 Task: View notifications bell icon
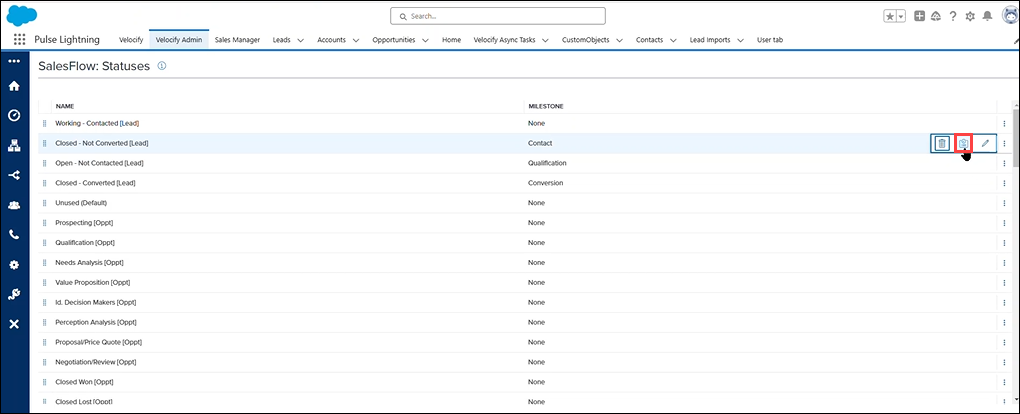pyautogui.click(x=987, y=16)
